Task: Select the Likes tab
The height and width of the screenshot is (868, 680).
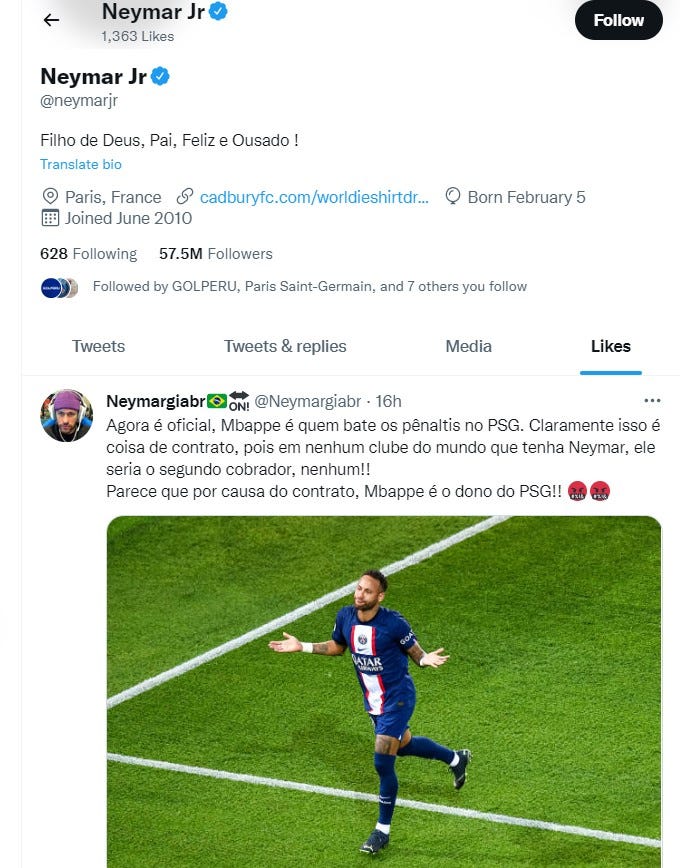Action: click(x=610, y=346)
